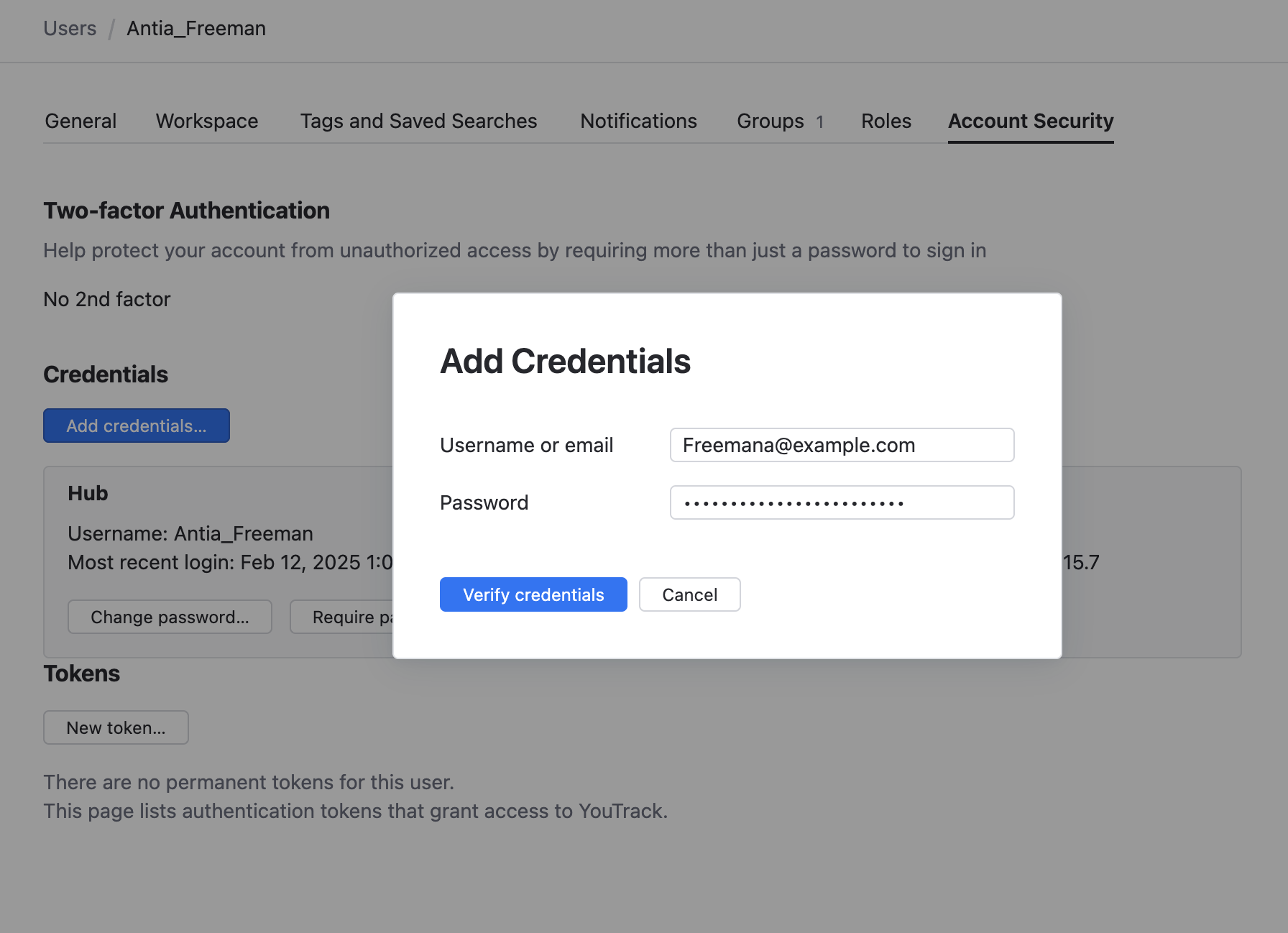This screenshot has height=933, width=1288.
Task: Go to Tags and Saved Searches tab
Action: pos(418,121)
